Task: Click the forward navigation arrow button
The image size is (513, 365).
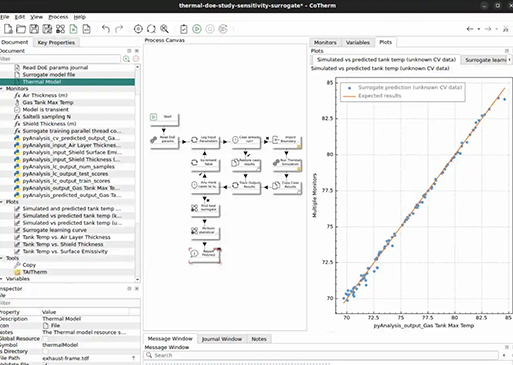Action: click(x=488, y=29)
